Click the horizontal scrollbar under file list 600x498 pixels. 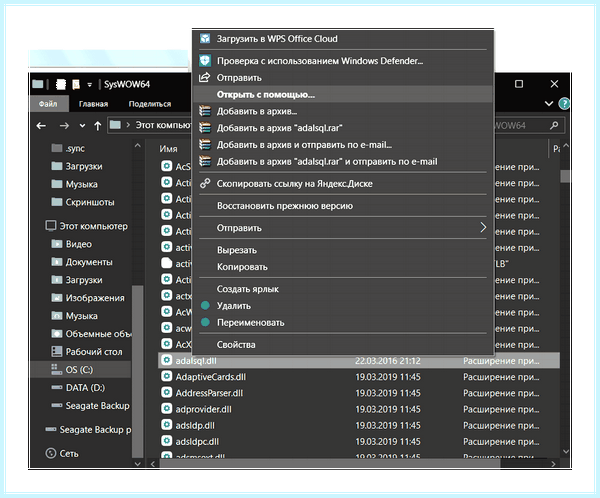(x=329, y=464)
